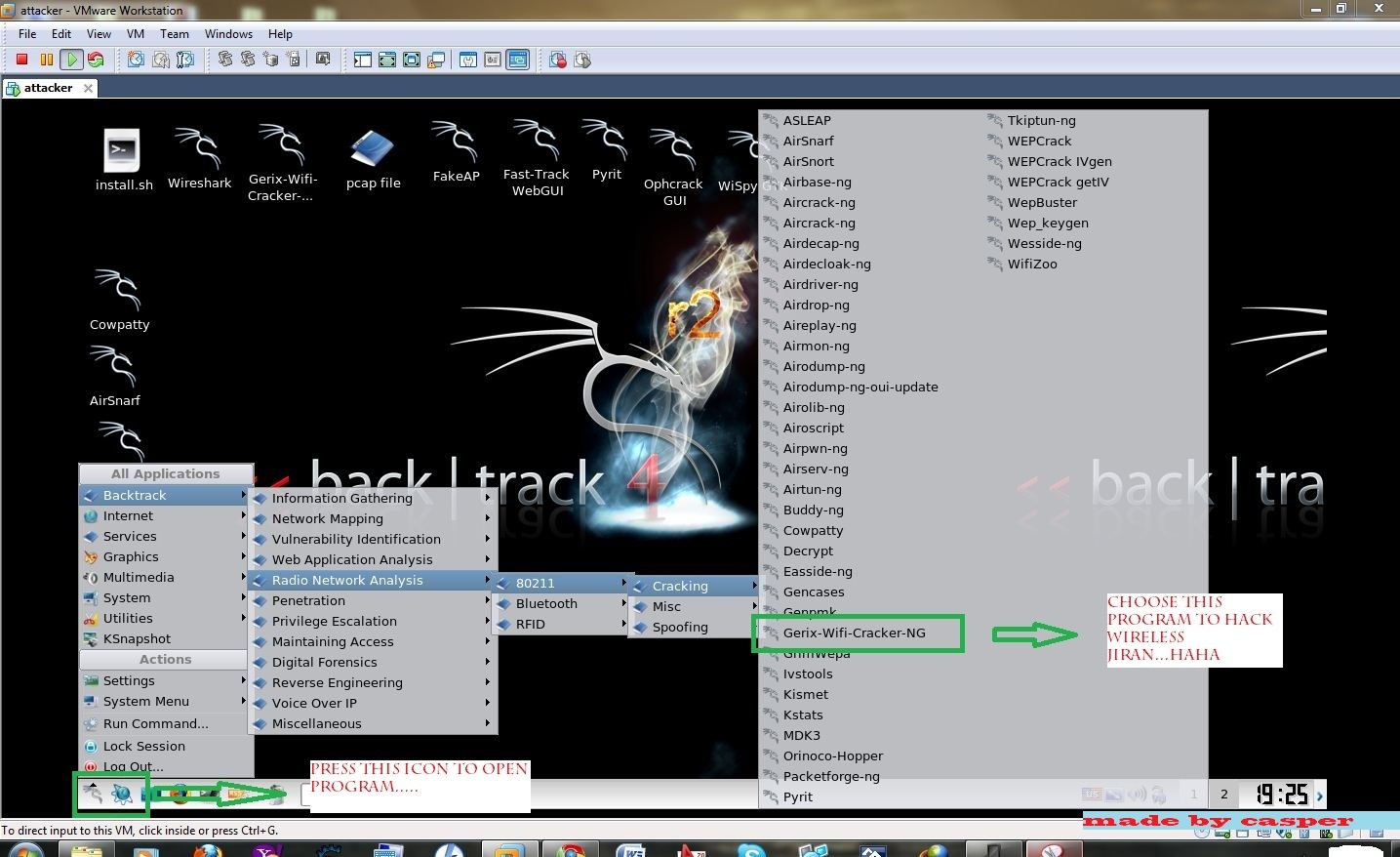Open the VM menu in the menu bar
Viewport: 1400px width, 857px height.
(136, 33)
